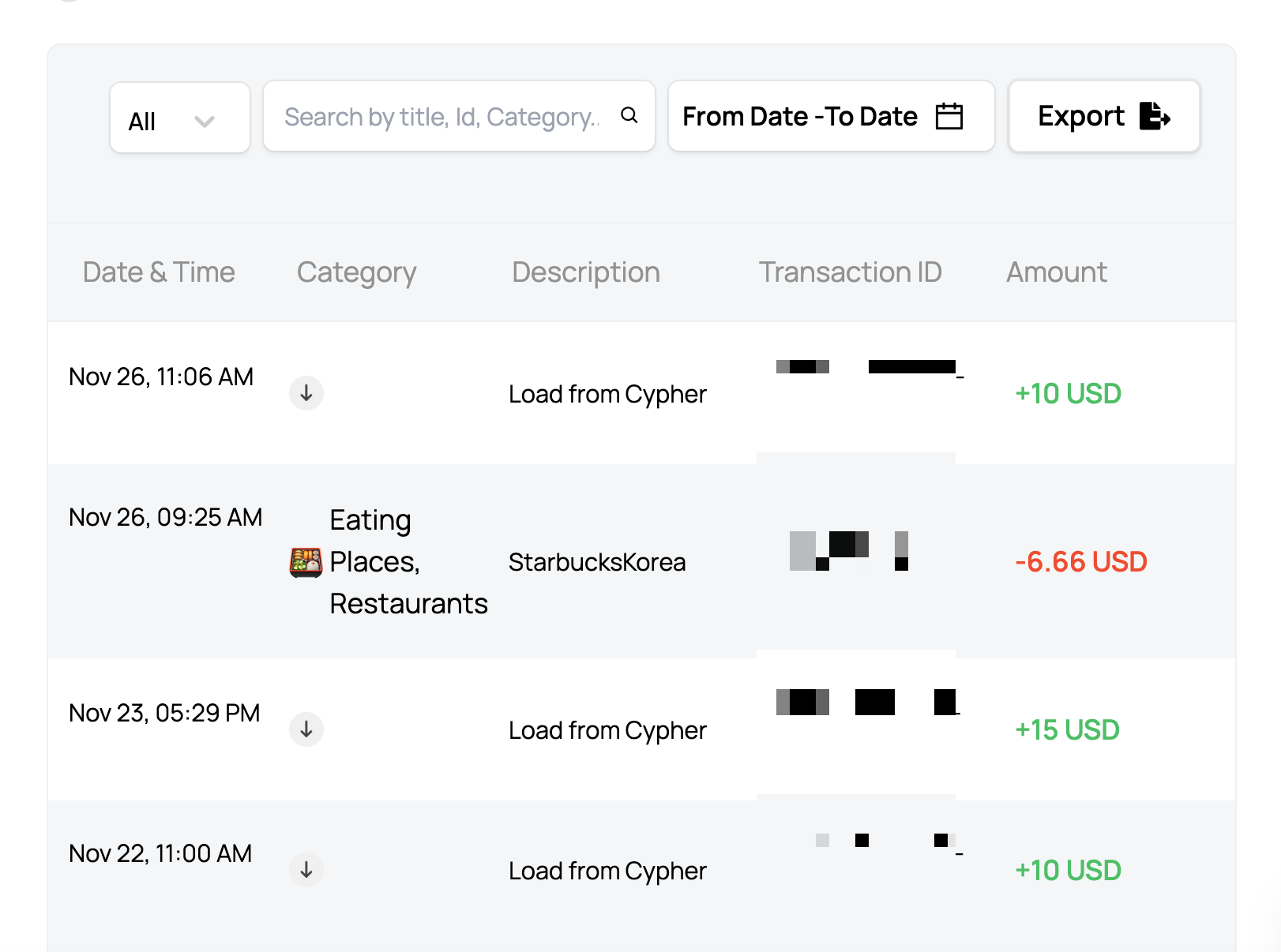Click down-arrow icon on Nov 22 row

tap(306, 870)
